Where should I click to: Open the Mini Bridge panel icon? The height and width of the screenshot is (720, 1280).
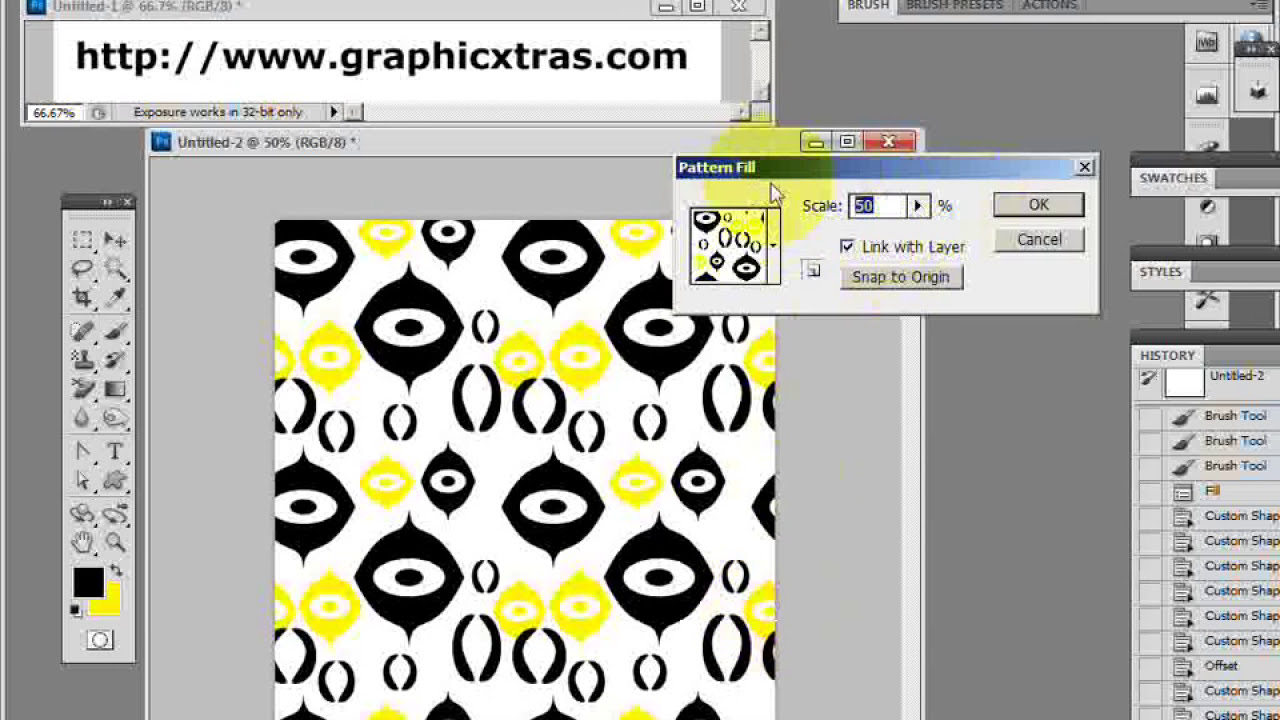coord(1207,43)
